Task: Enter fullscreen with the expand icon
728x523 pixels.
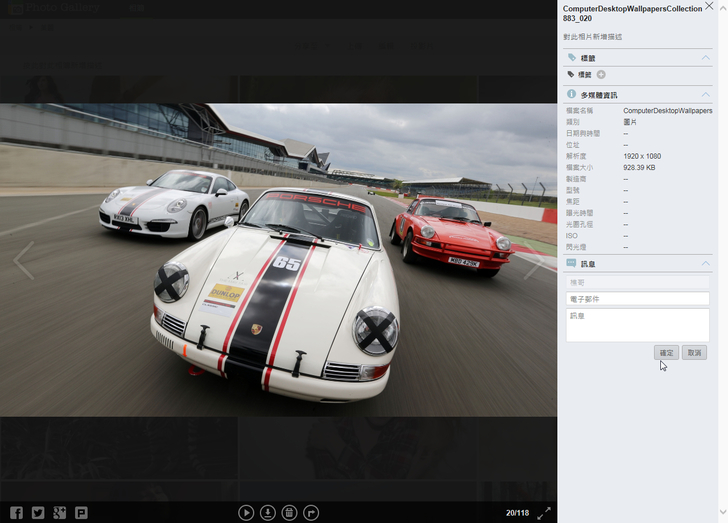Action: [x=544, y=513]
